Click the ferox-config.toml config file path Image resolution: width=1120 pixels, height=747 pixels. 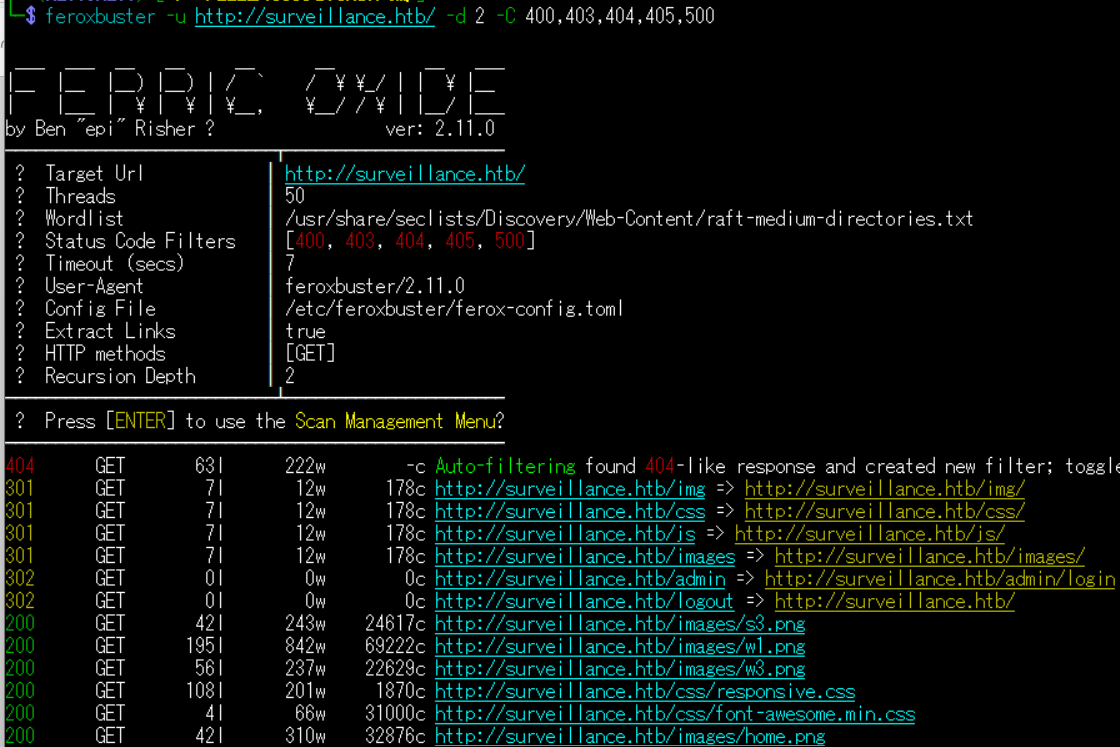(454, 309)
